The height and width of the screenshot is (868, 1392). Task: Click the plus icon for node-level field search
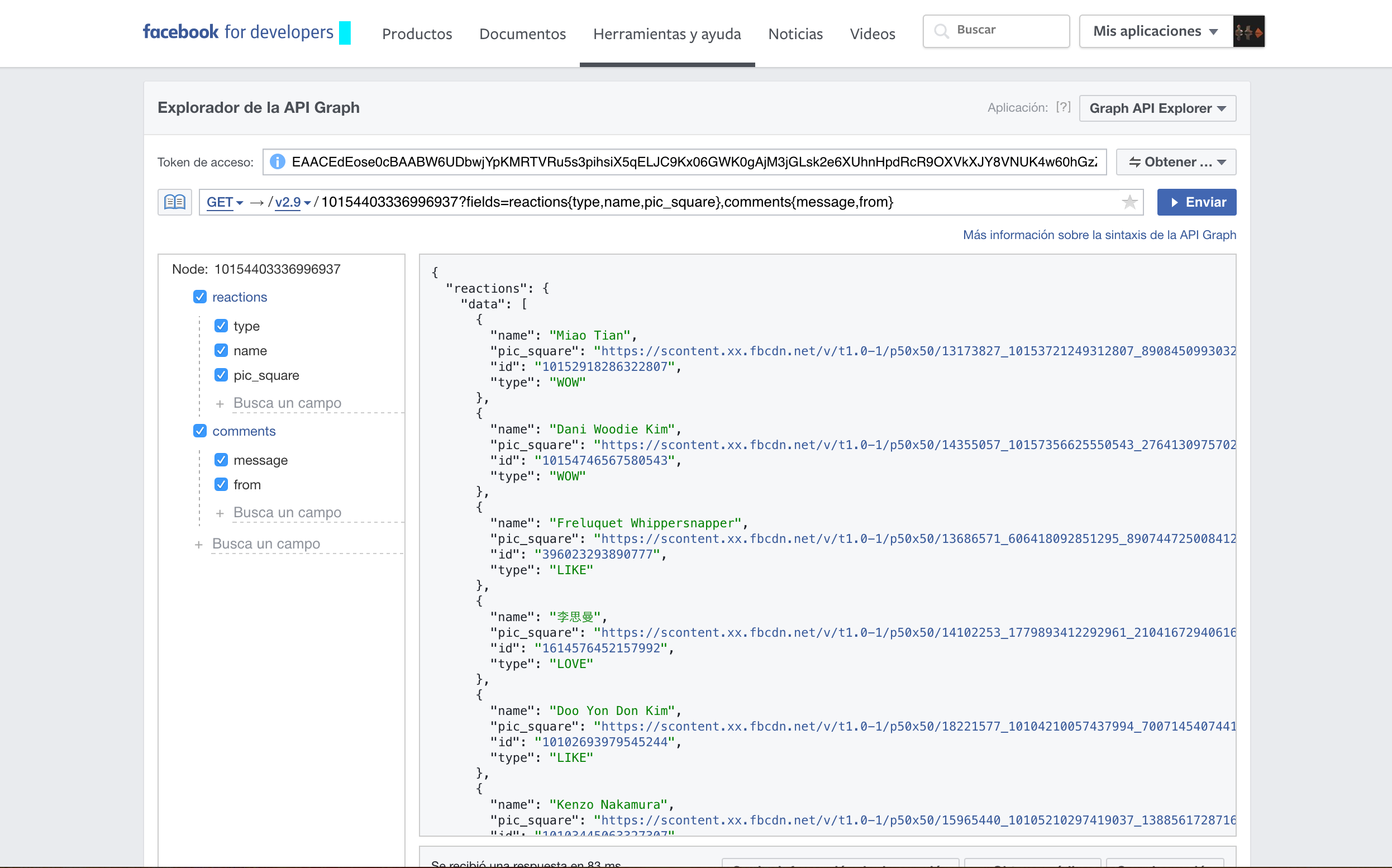[x=199, y=544]
